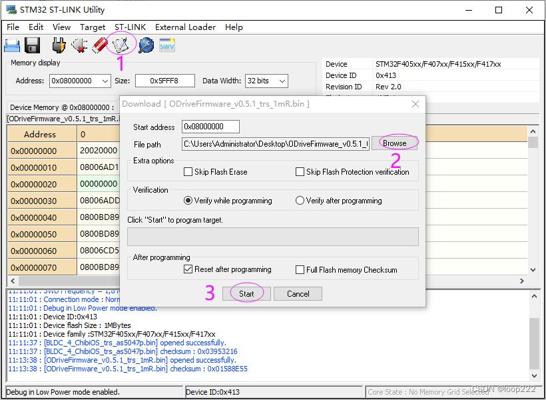Click the Start button
Image resolution: width=546 pixels, height=400 pixels.
[x=246, y=294]
